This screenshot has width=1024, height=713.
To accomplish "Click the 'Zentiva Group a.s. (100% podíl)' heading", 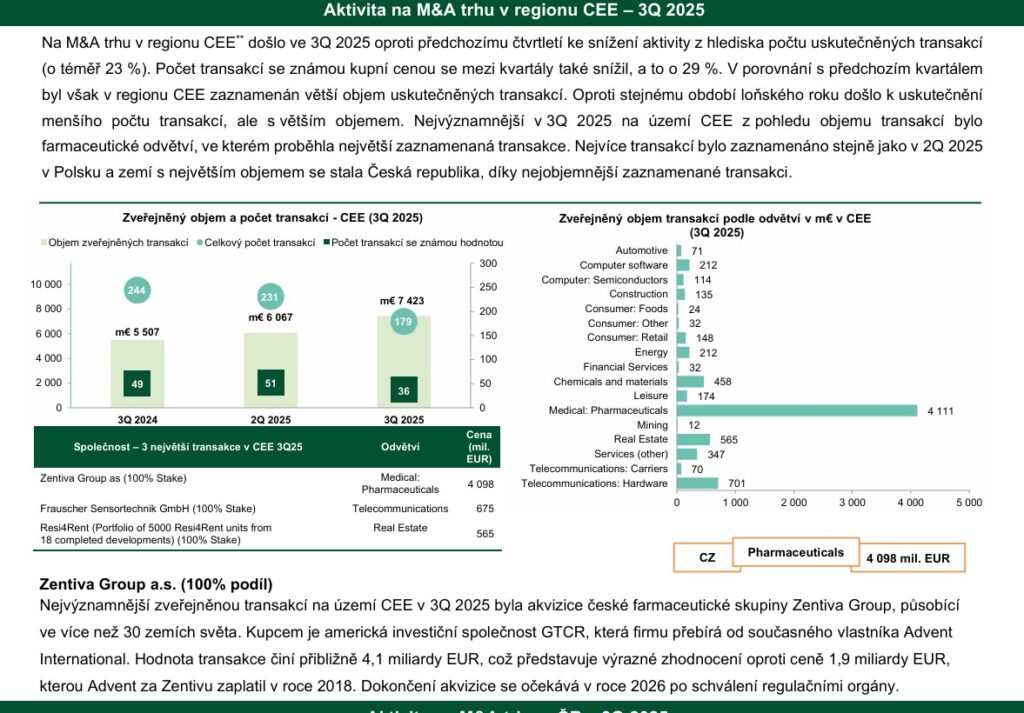I will pos(155,584).
